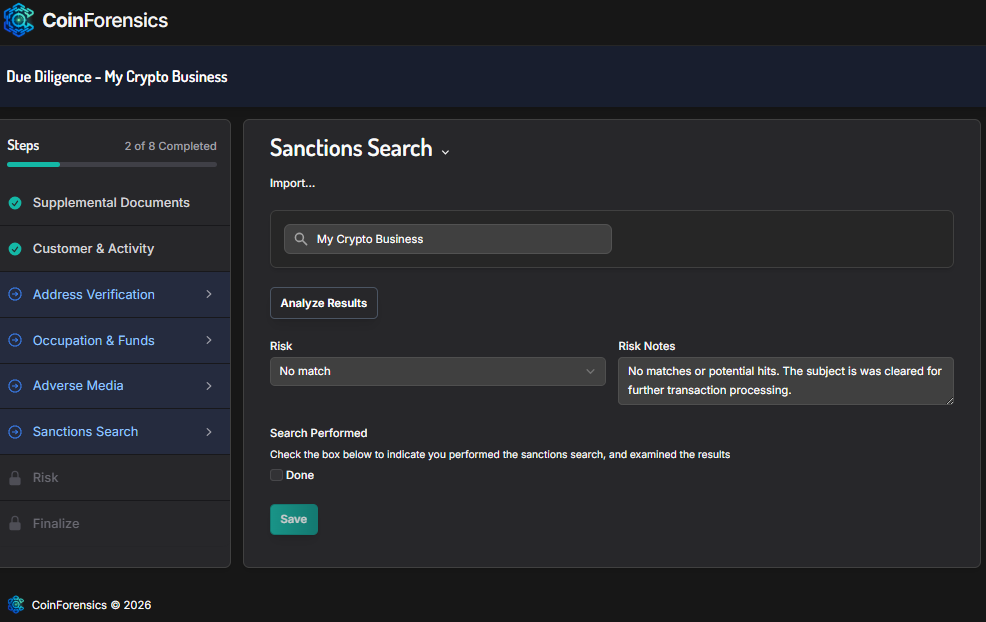Open the Adverse Media step

pyautogui.click(x=78, y=386)
